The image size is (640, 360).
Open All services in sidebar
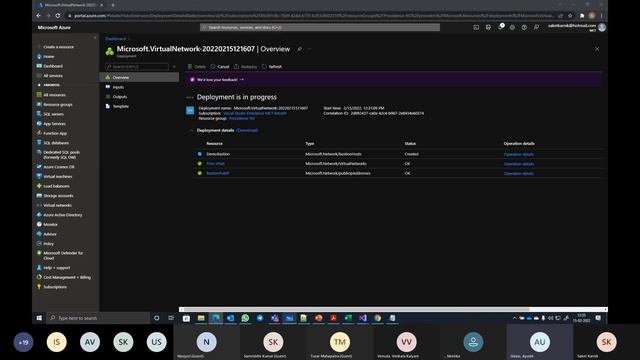point(50,76)
